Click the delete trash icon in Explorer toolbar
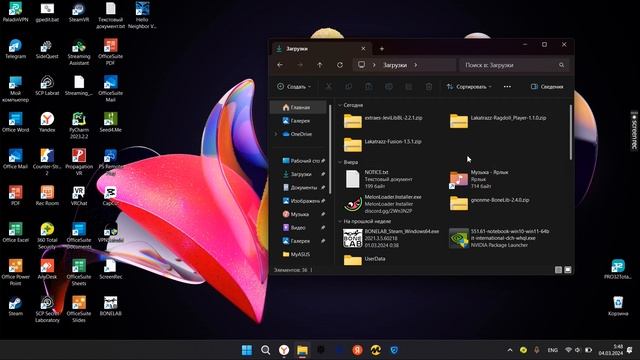The image size is (640, 360). [429, 87]
